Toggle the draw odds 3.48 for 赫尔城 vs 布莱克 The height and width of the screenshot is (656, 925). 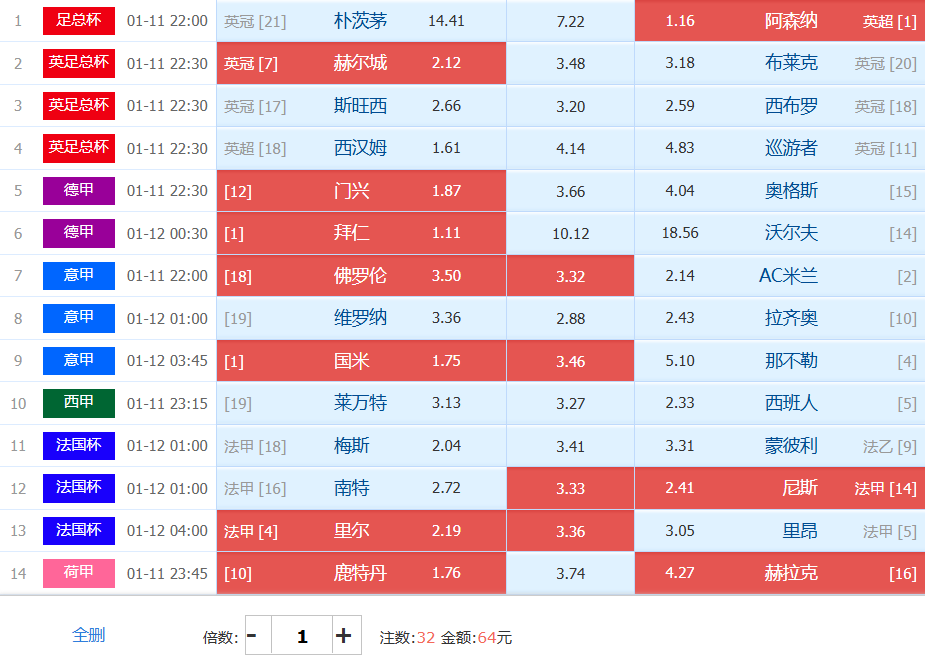[570, 63]
